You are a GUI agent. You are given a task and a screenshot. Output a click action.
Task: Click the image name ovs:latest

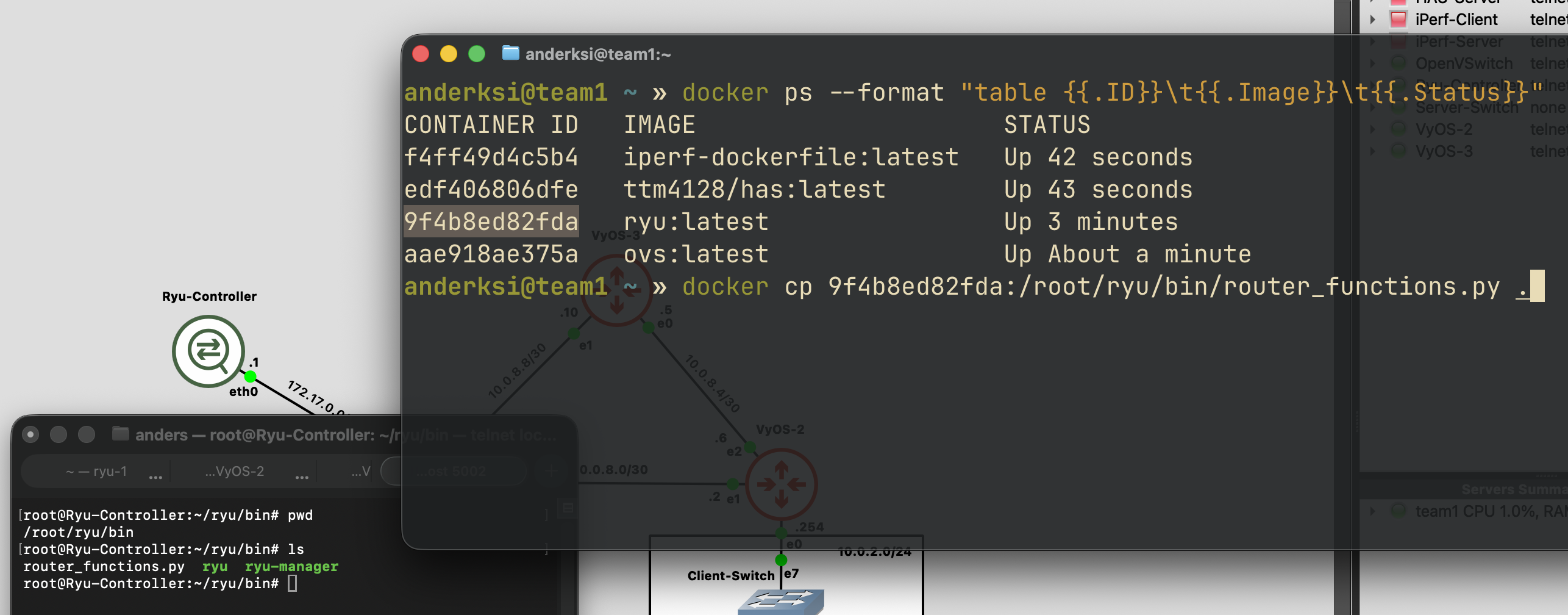click(x=696, y=254)
